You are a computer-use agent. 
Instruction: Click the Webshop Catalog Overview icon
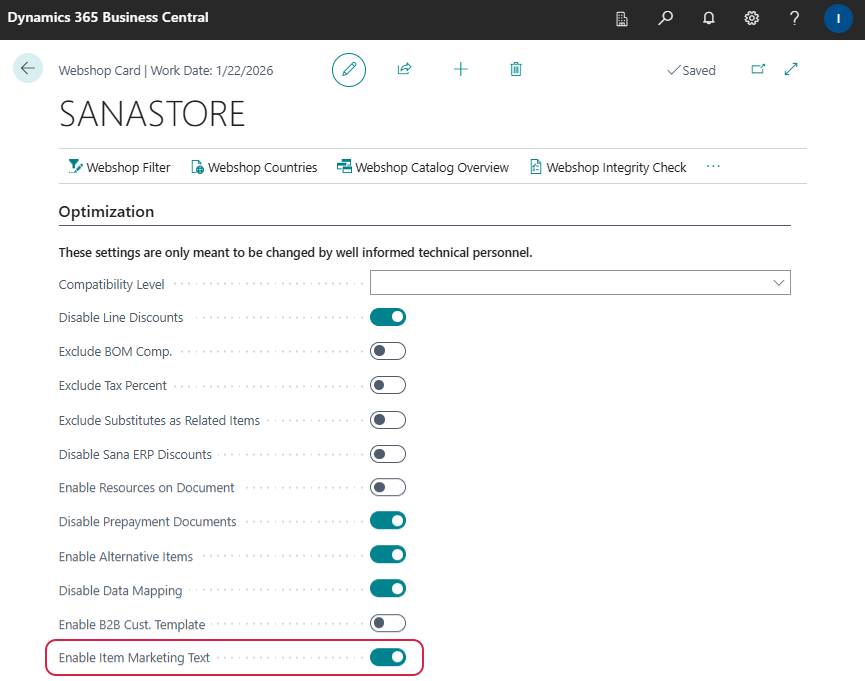344,166
